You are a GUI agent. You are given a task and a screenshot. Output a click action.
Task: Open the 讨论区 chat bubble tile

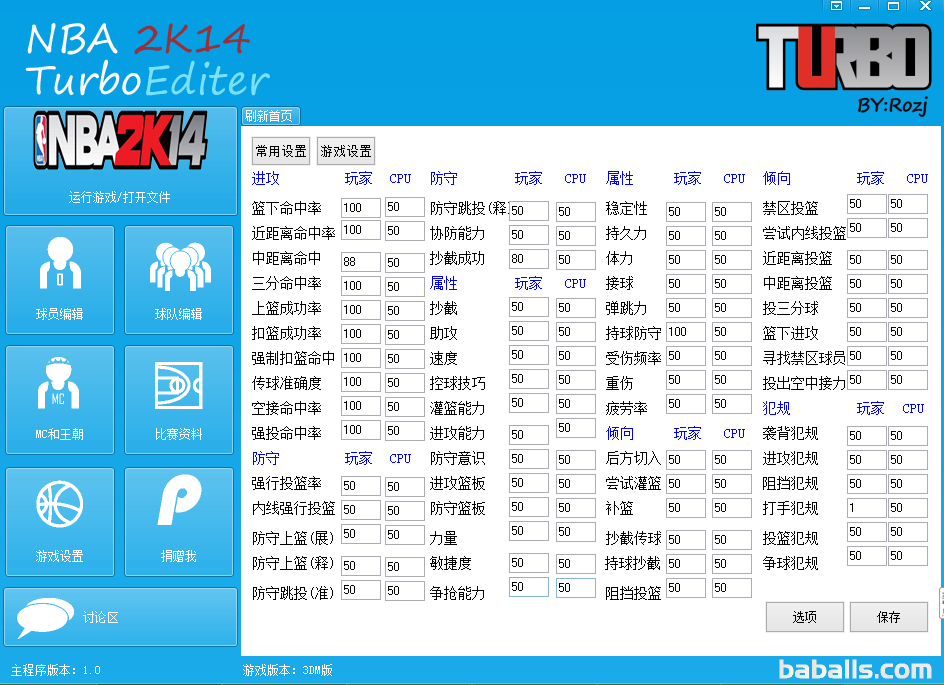120,617
